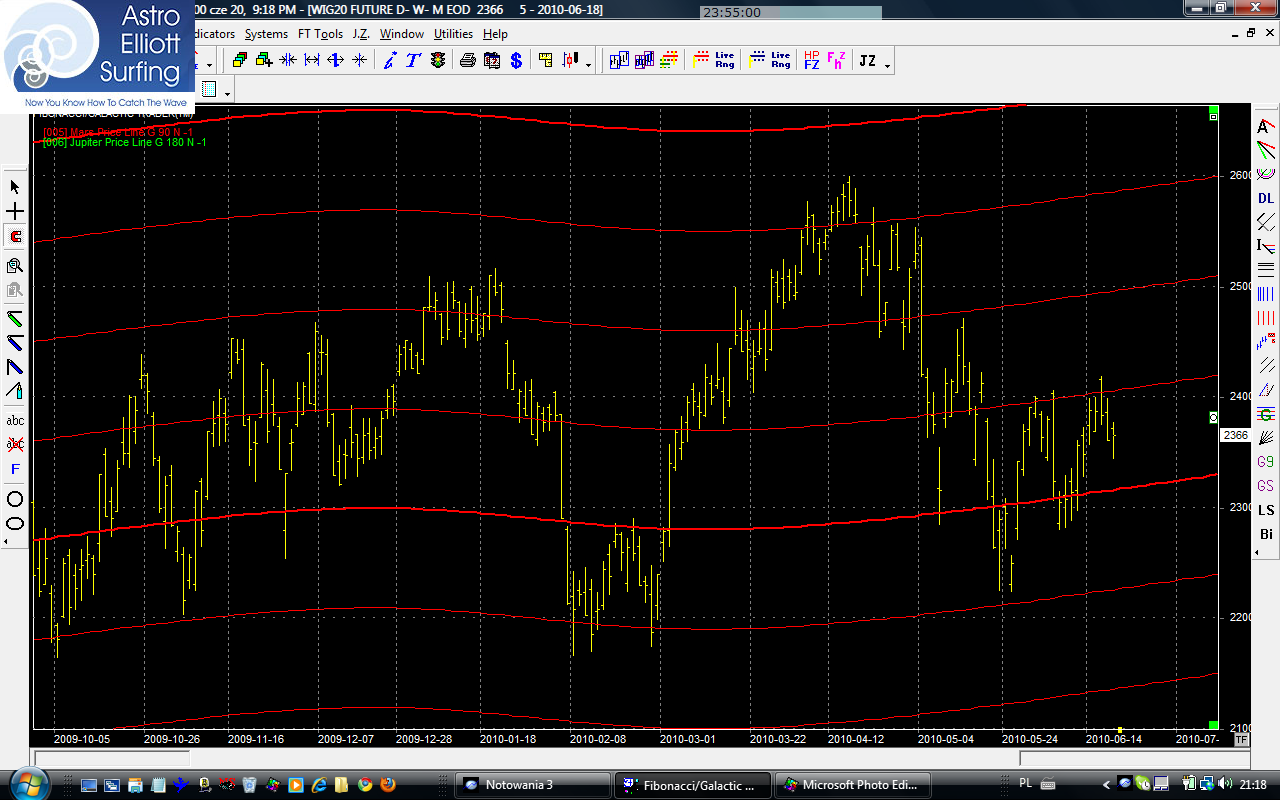Select the abc text annotation tool
Screen dimensions: 1280x800
click(15, 420)
